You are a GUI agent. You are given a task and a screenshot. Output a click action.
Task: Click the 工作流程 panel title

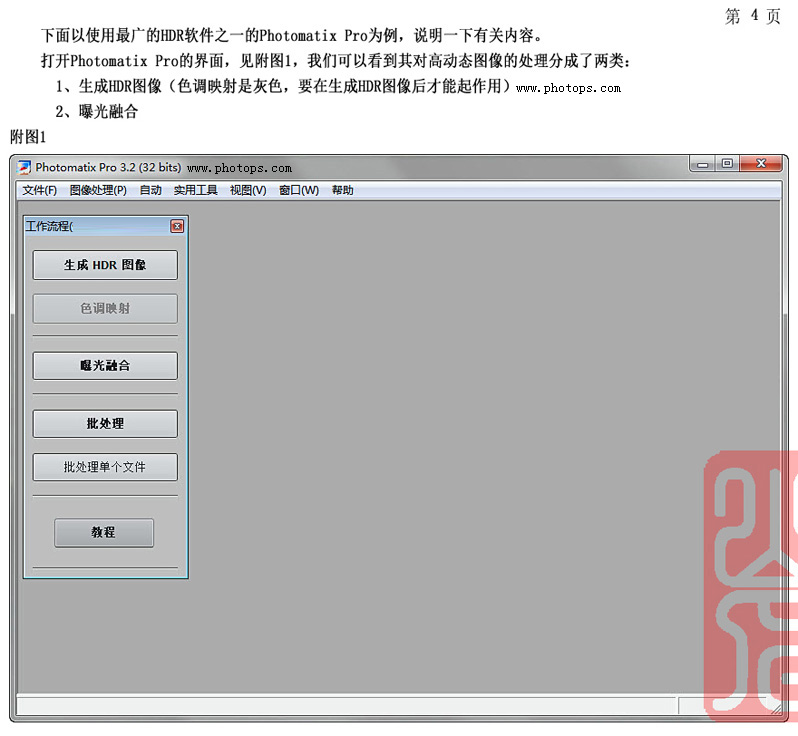(49, 226)
